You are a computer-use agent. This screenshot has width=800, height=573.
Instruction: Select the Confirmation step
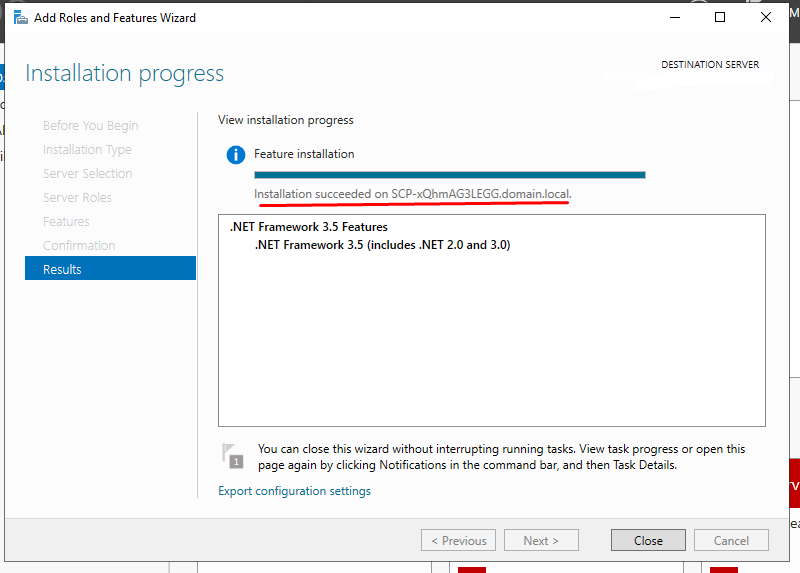tap(79, 245)
